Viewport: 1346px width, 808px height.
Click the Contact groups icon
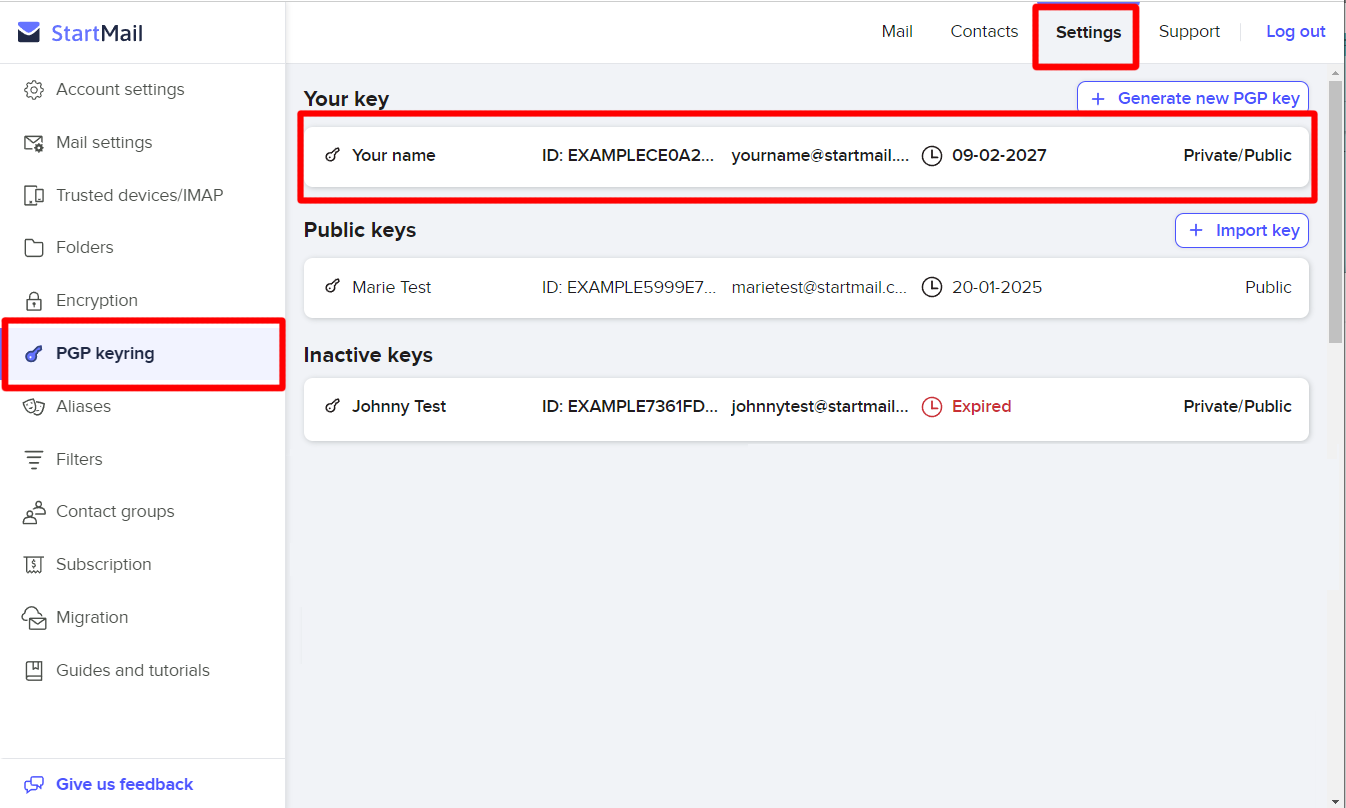[34, 511]
